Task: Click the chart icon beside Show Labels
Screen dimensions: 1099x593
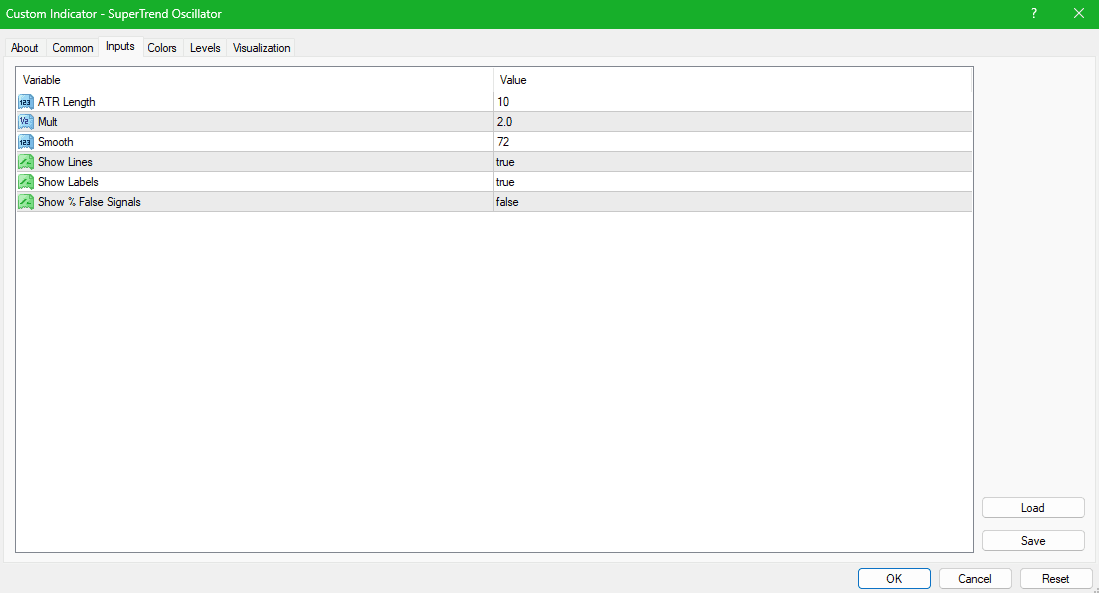Action: pos(25,181)
